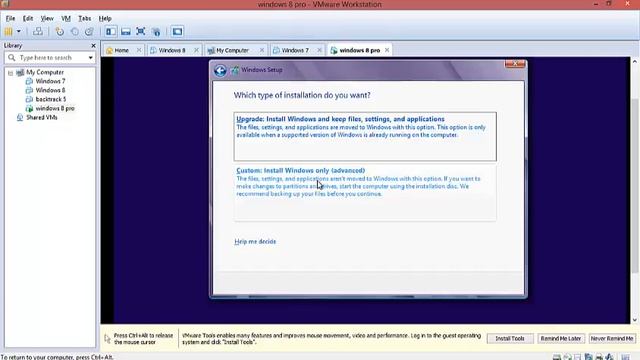This screenshot has height=360, width=640.
Task: Switch to Unity mode icon
Action: coord(156,31)
